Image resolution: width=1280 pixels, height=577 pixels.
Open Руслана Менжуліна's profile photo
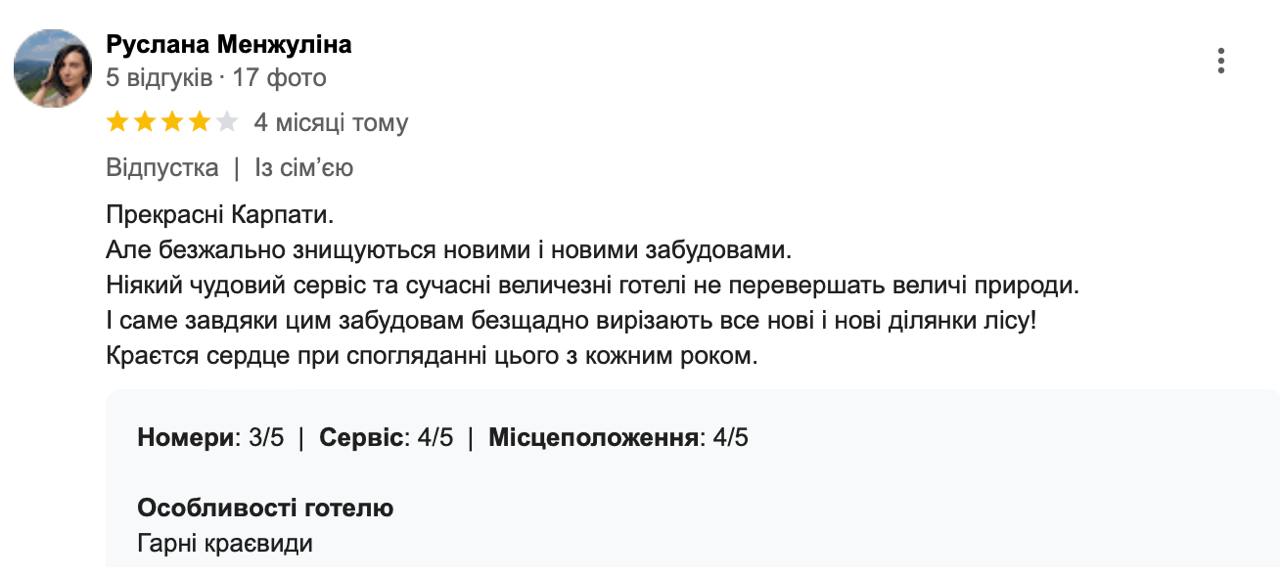[53, 68]
